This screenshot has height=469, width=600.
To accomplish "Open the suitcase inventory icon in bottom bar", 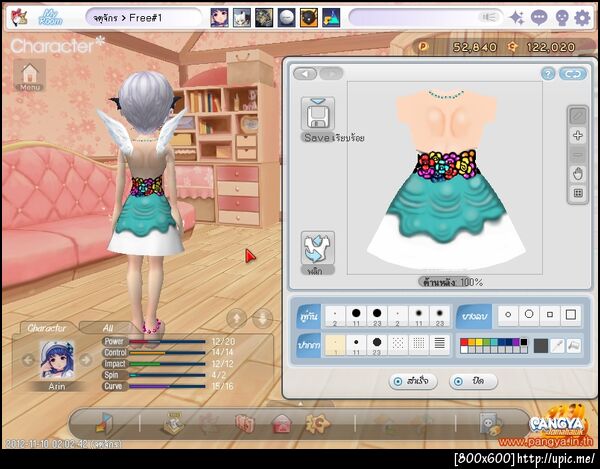I will coord(245,424).
